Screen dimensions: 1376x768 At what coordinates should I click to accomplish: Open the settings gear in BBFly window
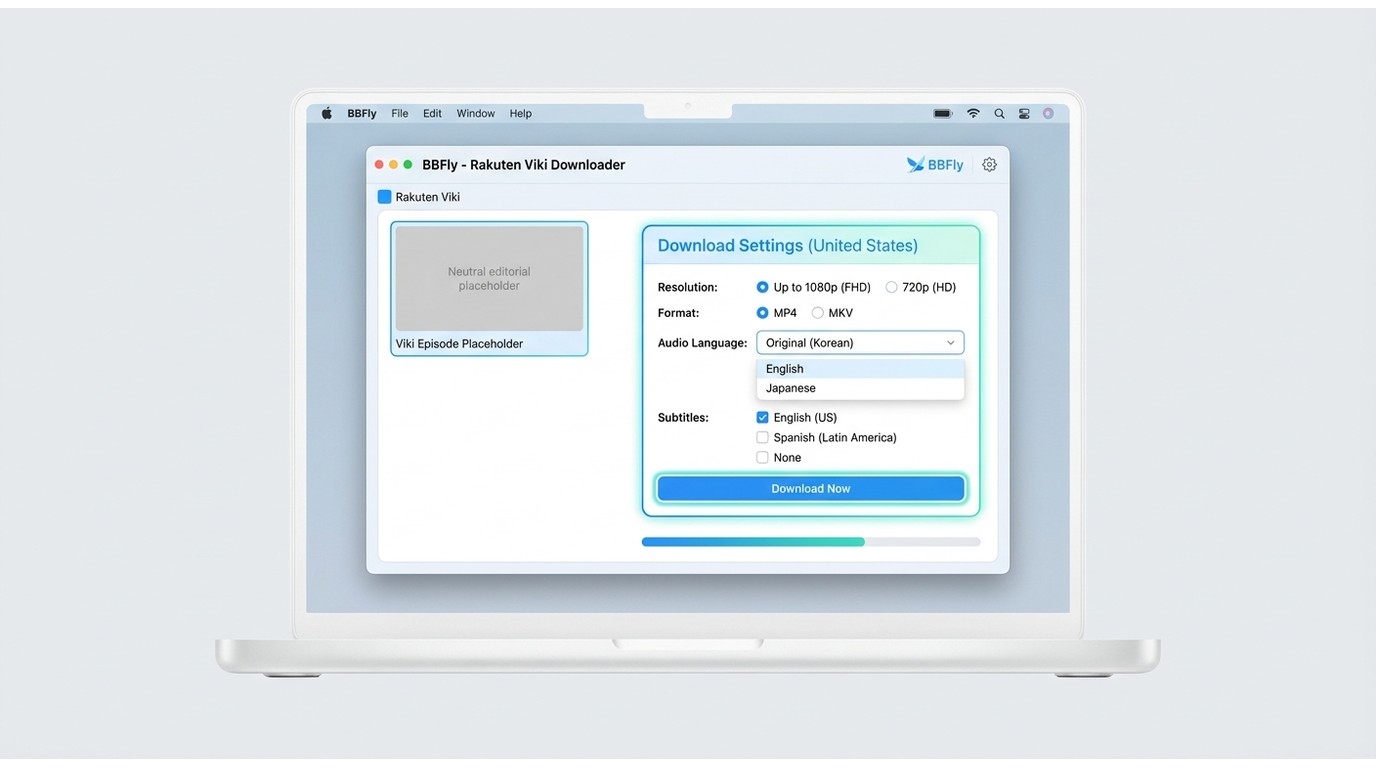click(989, 165)
